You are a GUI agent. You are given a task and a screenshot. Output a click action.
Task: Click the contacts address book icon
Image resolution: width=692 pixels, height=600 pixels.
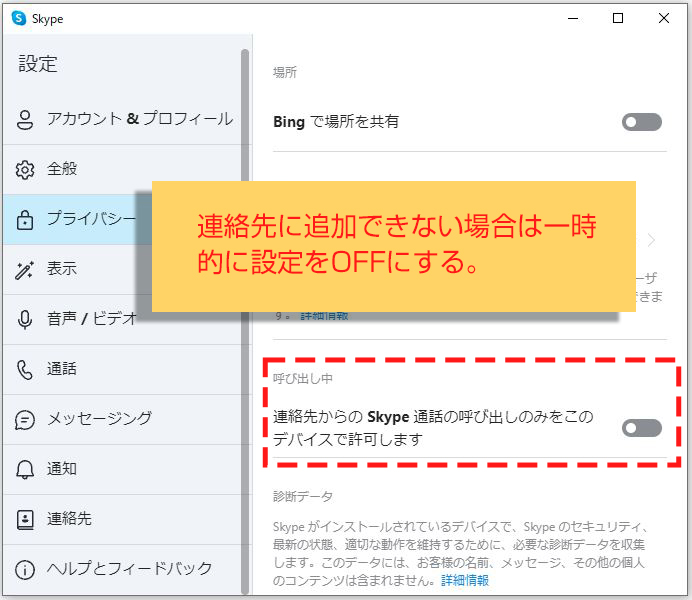pos(25,520)
